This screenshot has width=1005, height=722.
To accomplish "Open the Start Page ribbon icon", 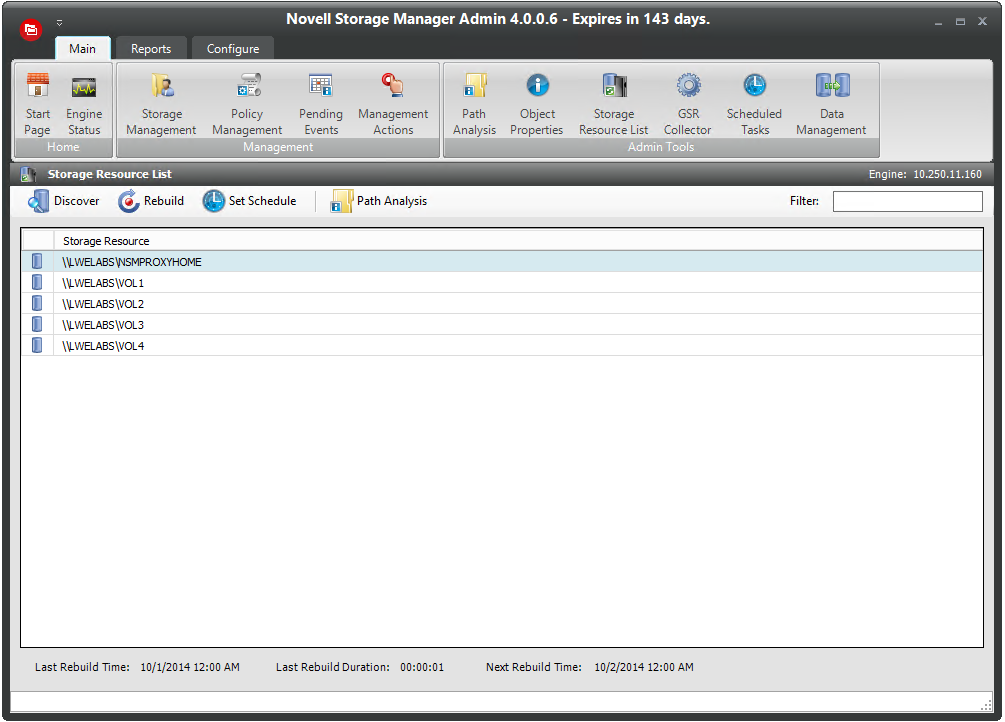I will [x=38, y=104].
